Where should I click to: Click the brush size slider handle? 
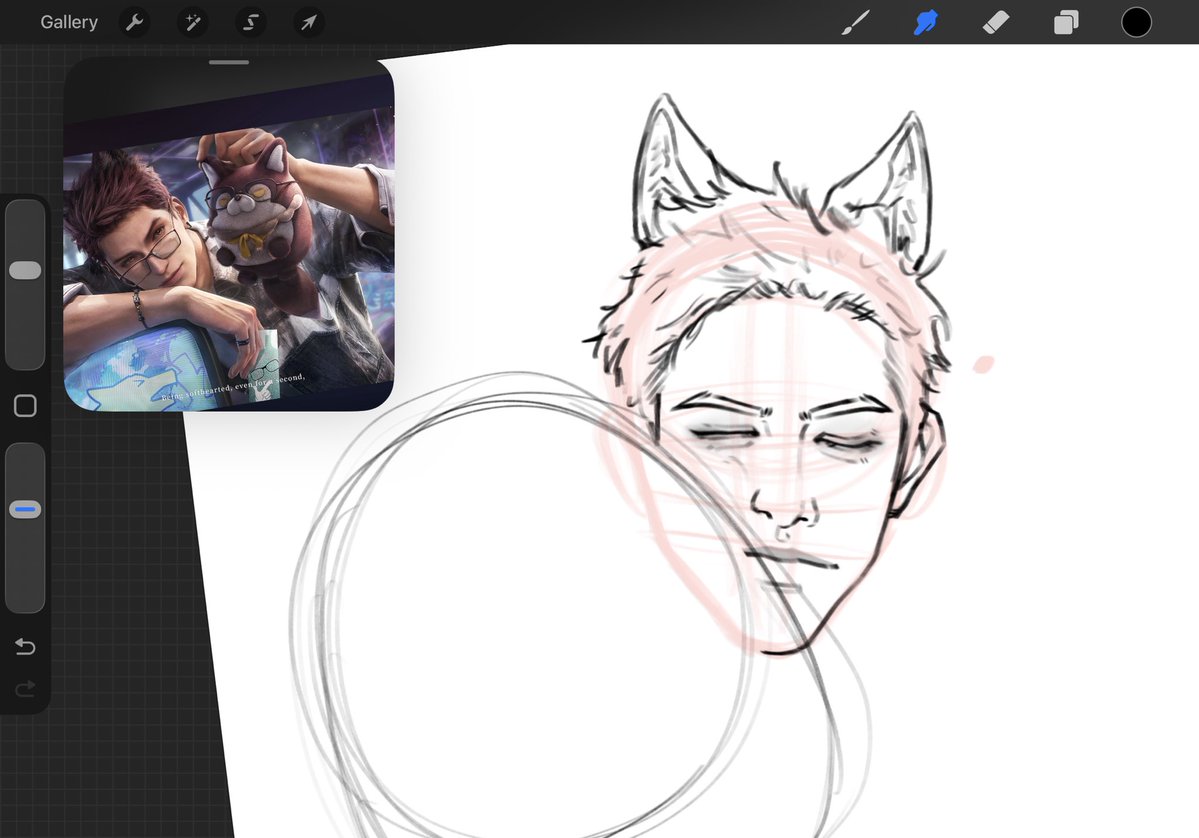(25, 270)
